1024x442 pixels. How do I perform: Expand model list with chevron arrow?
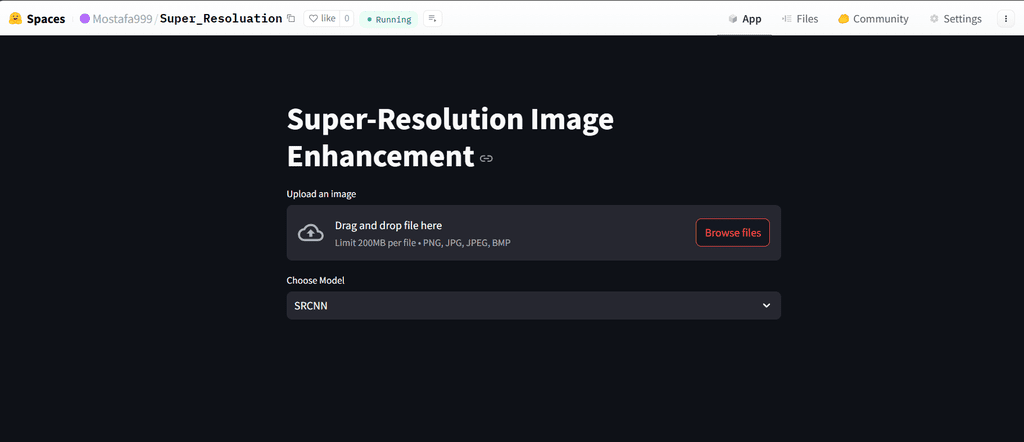(x=766, y=306)
